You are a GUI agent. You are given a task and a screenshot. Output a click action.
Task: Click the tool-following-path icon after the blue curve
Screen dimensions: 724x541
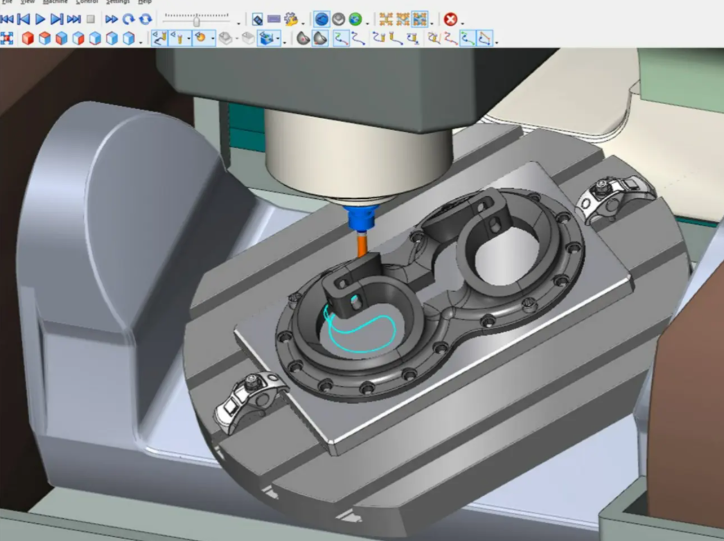379,38
